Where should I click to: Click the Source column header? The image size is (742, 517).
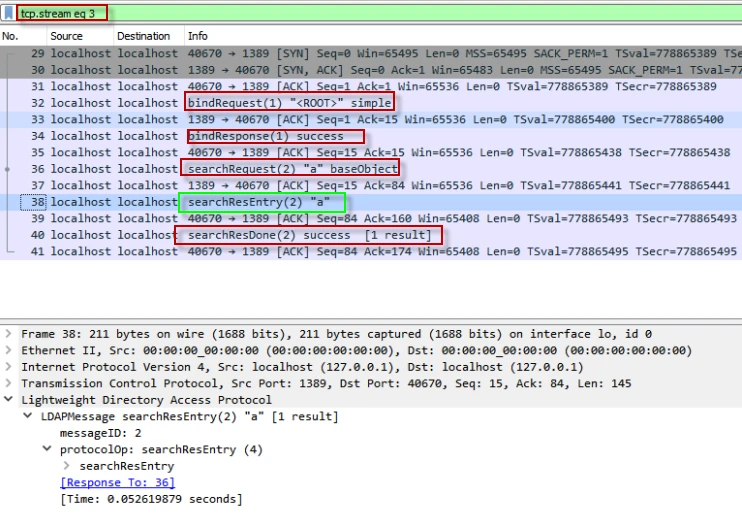click(66, 36)
